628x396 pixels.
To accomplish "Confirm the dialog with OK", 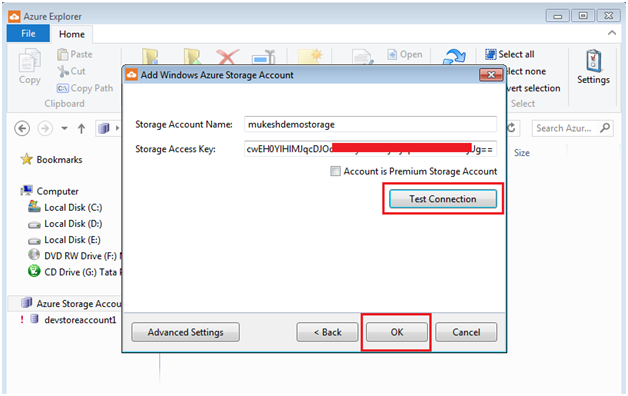I will point(397,332).
